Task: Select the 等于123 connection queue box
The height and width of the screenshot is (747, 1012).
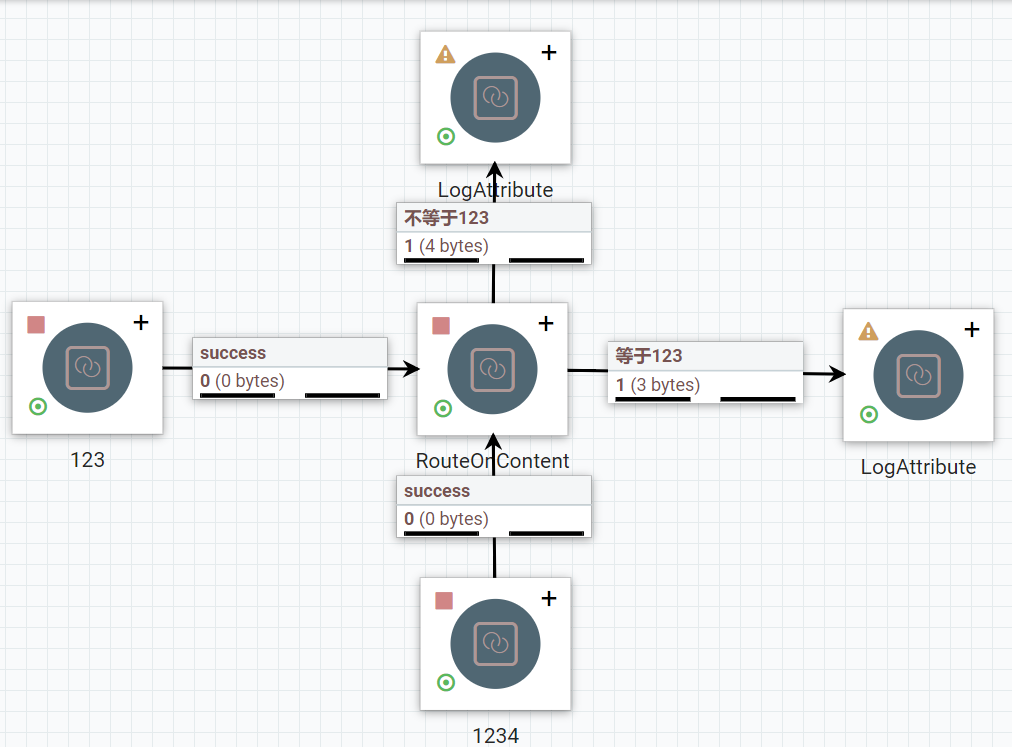Action: point(705,372)
